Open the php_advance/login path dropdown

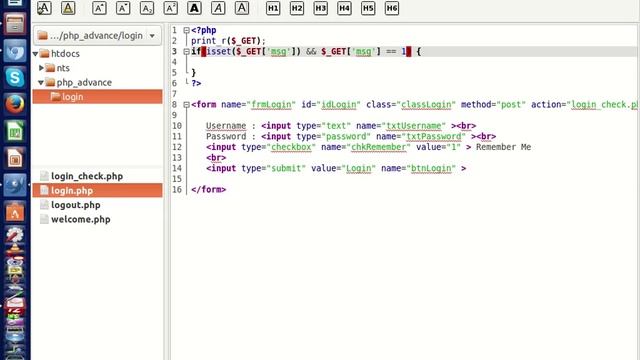point(97,36)
